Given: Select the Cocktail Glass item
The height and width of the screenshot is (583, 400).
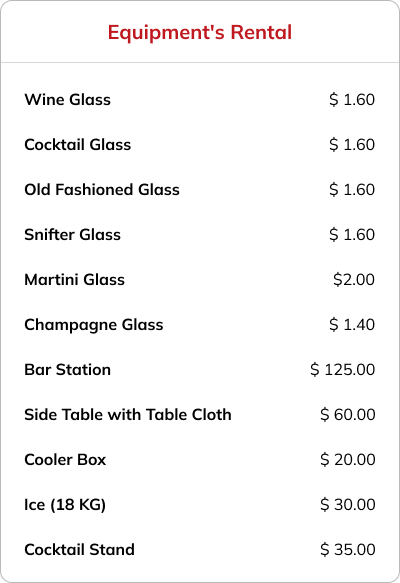Looking at the screenshot, I should point(78,145).
